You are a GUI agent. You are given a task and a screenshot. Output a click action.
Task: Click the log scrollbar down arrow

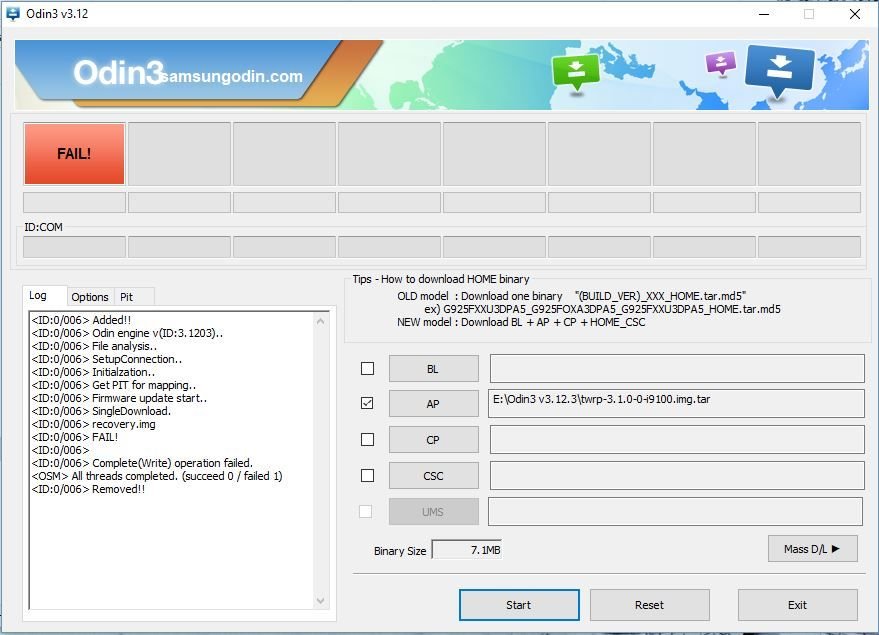[x=321, y=601]
